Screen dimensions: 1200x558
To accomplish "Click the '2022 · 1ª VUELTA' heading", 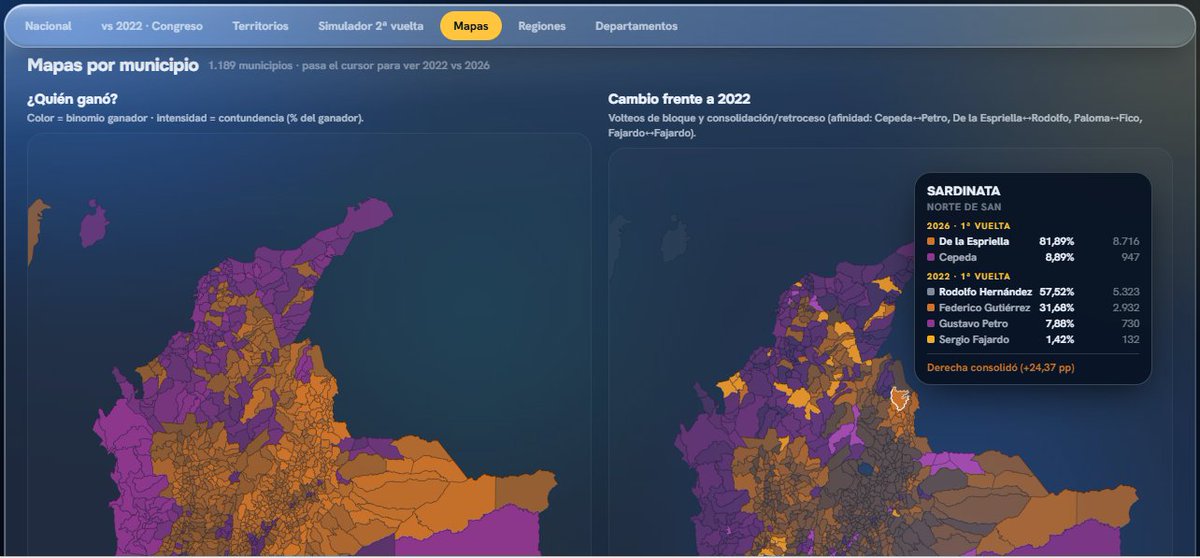I will click(968, 276).
